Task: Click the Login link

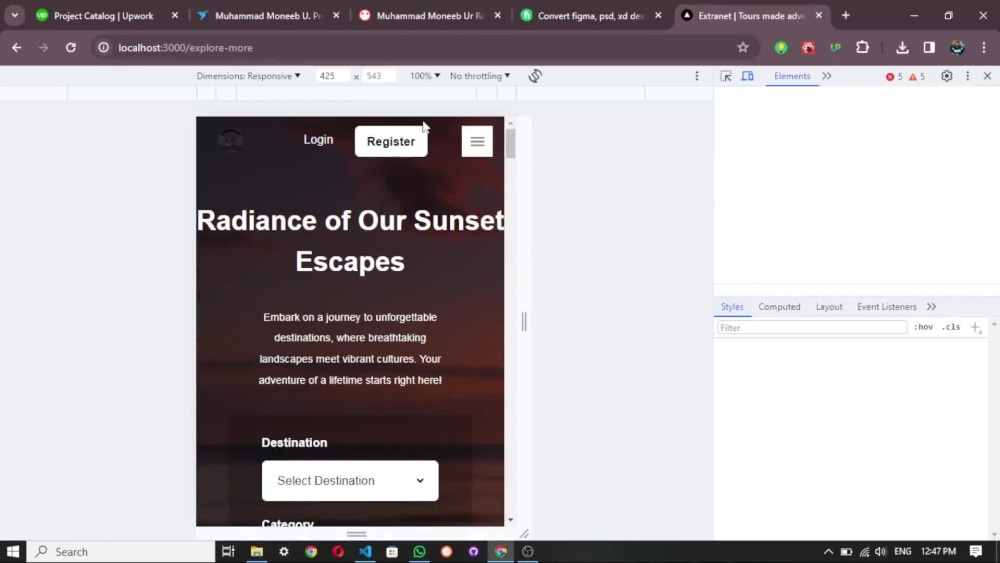Action: tap(318, 140)
